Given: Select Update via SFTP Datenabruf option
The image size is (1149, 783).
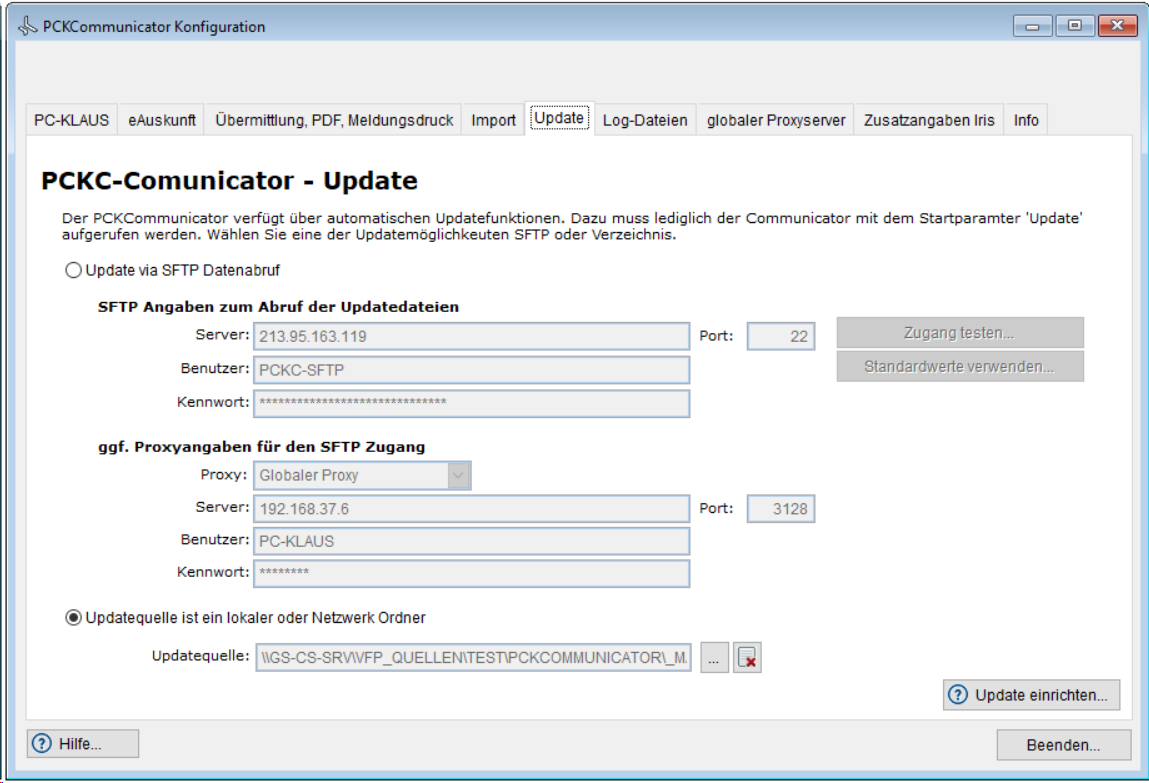Looking at the screenshot, I should tap(72, 269).
